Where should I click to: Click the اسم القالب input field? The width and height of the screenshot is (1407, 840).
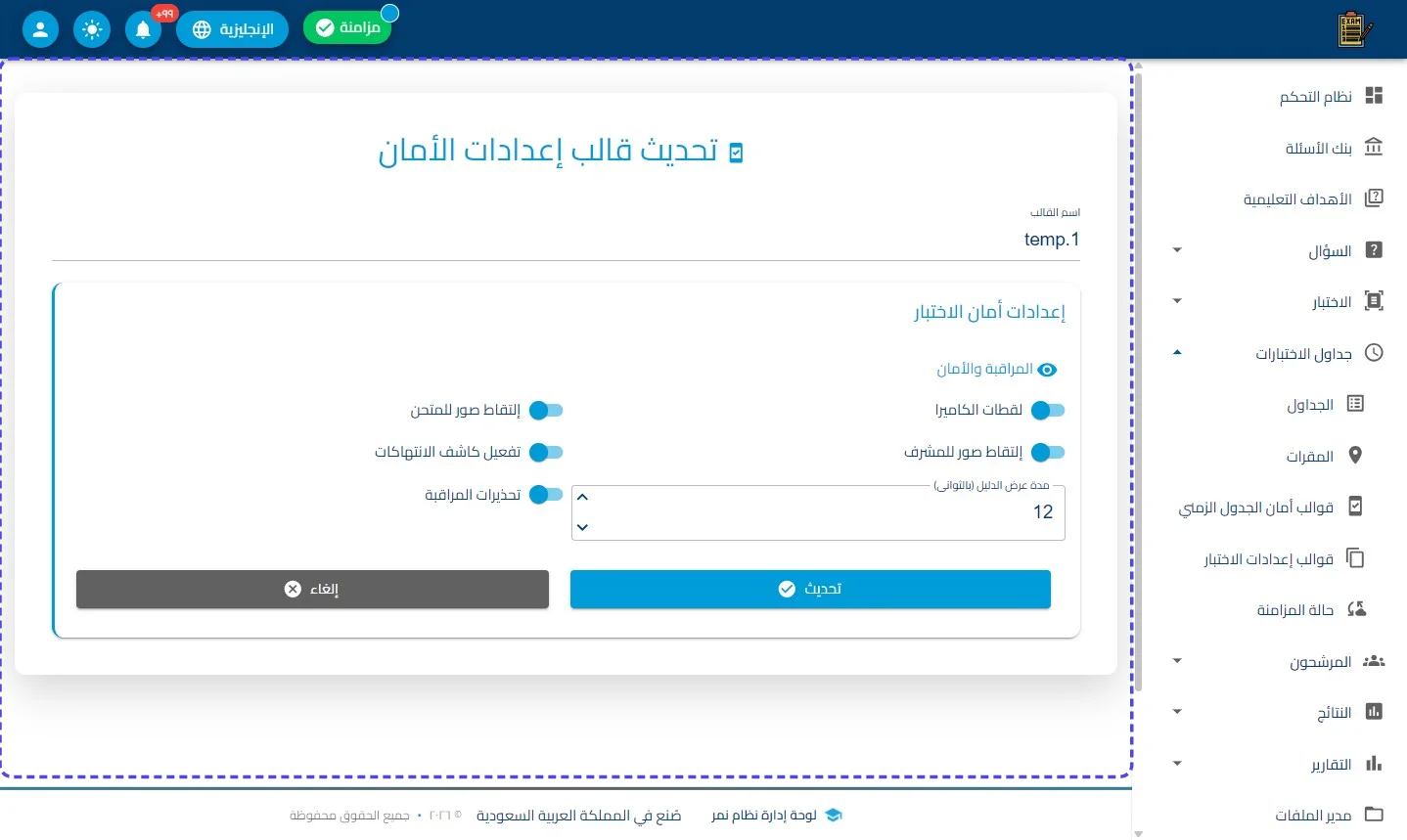[566, 240]
